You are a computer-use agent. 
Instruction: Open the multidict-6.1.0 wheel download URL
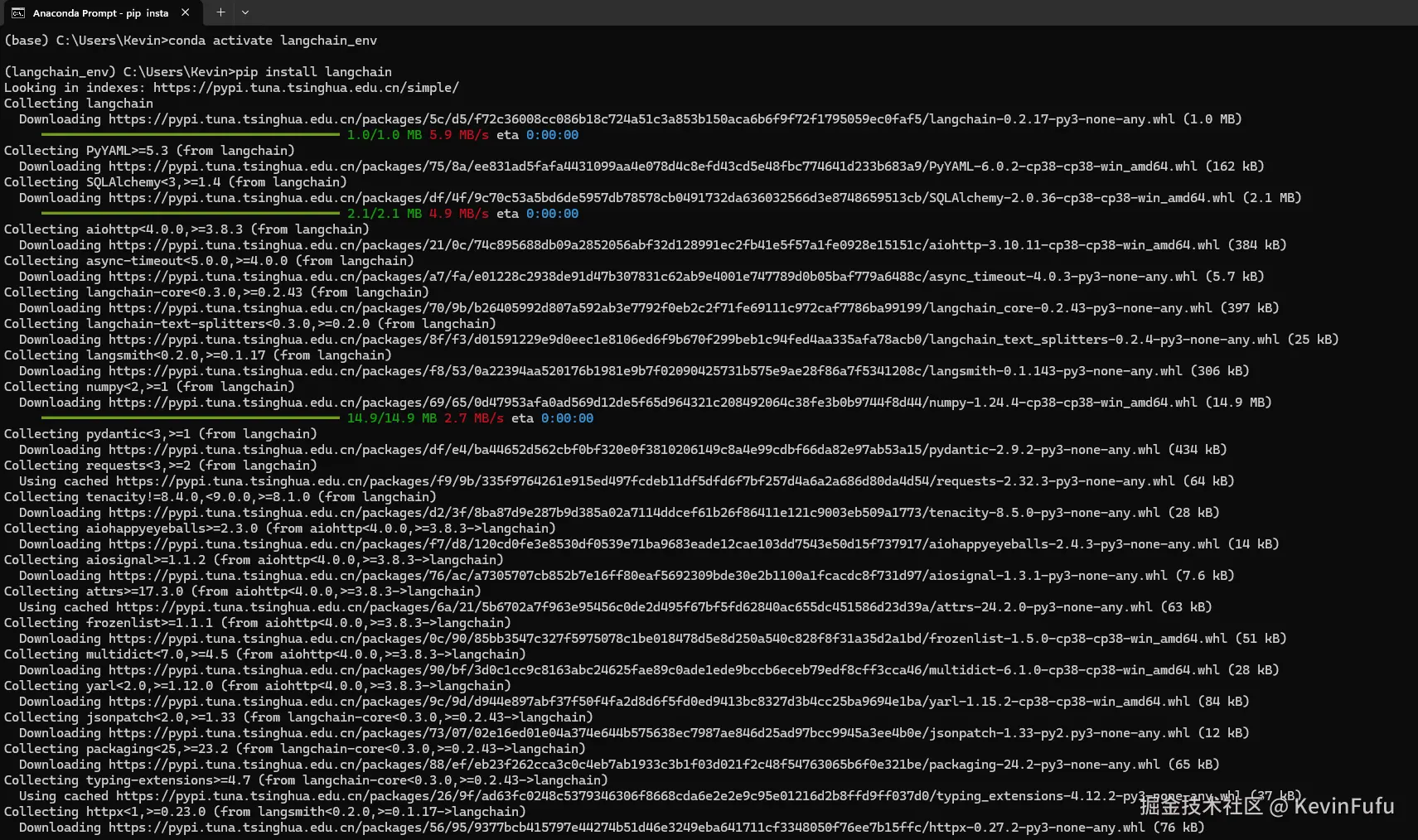[x=664, y=670]
